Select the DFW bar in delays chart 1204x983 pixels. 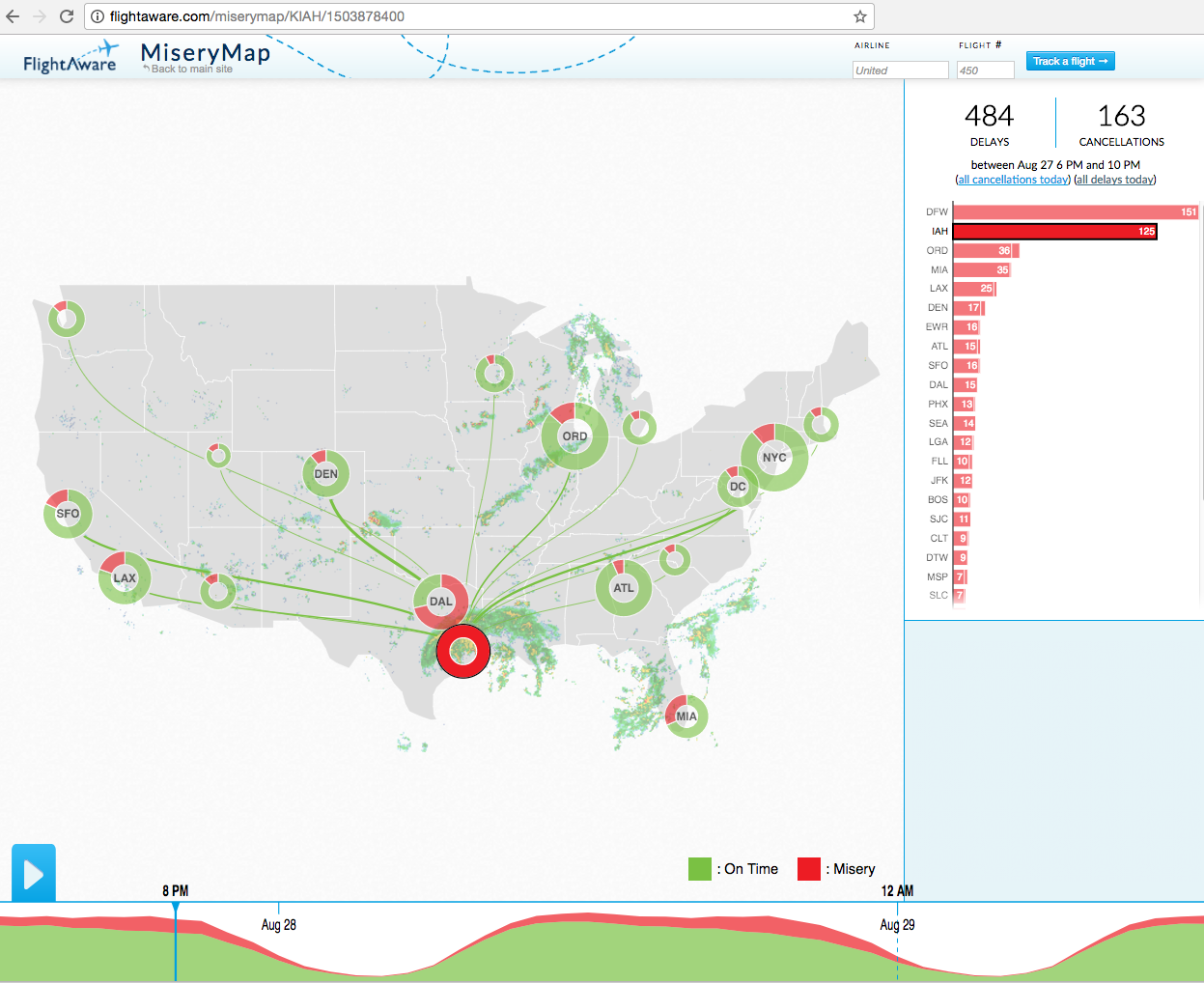tap(1075, 212)
